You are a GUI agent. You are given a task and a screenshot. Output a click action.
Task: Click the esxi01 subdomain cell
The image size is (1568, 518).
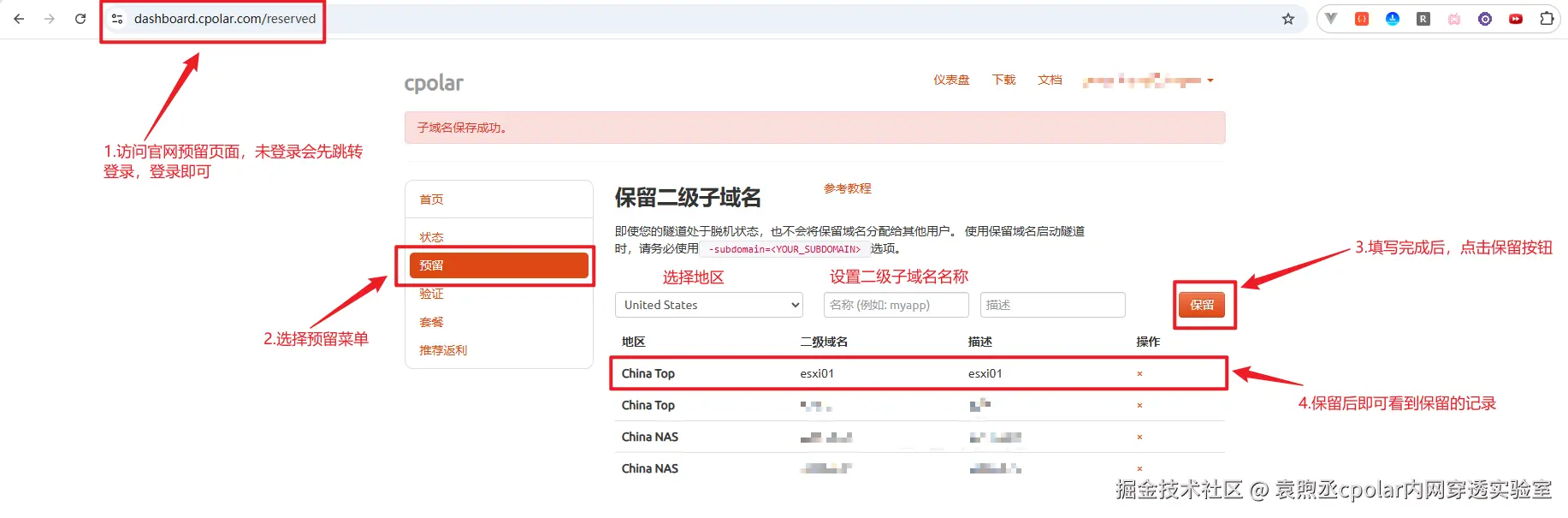coord(817,374)
